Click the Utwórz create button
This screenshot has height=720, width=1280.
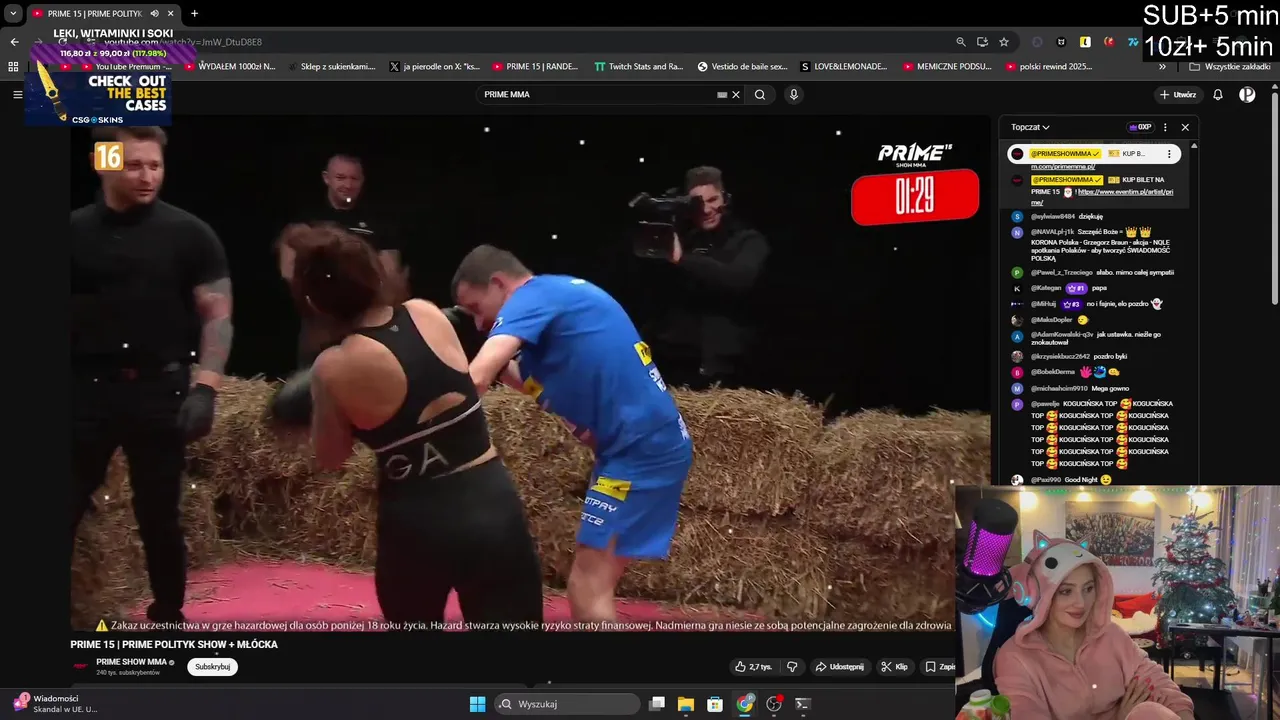1178,95
